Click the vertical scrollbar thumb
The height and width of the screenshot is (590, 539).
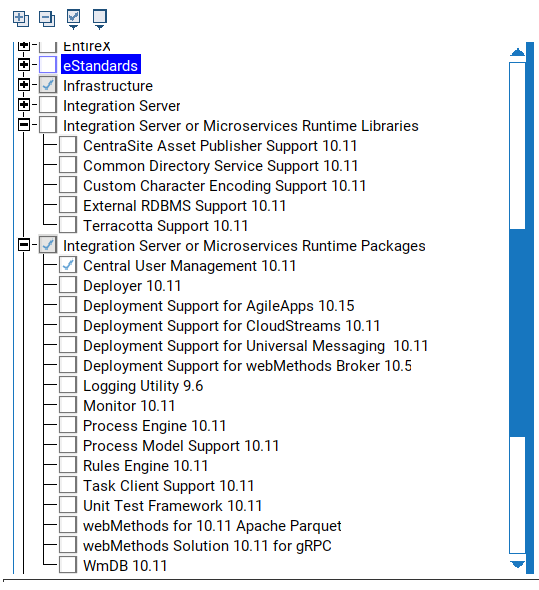[518, 333]
